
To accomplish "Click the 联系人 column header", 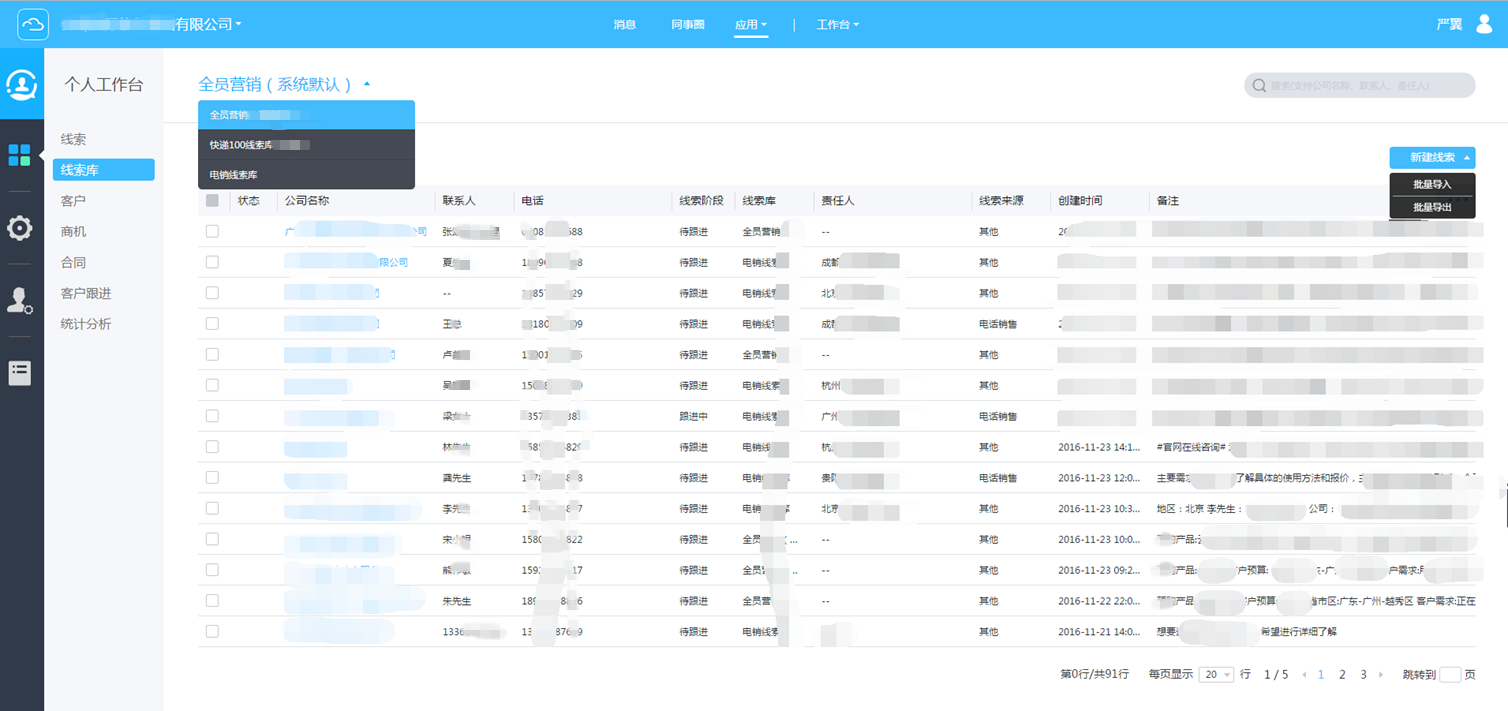I will click(459, 201).
